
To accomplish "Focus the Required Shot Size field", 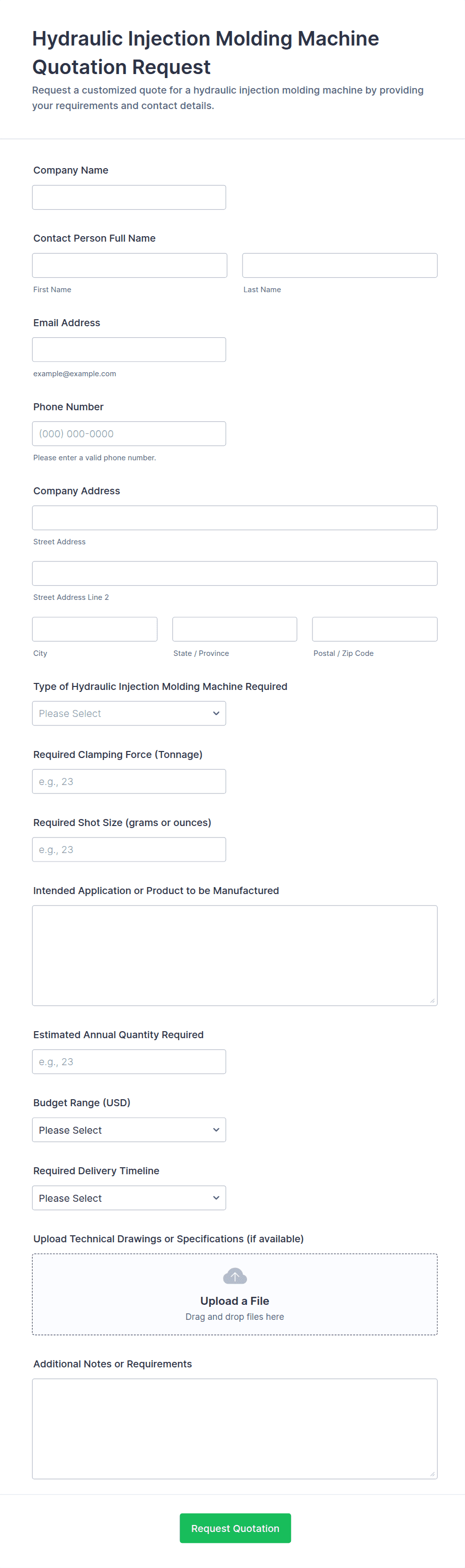I will (x=128, y=850).
